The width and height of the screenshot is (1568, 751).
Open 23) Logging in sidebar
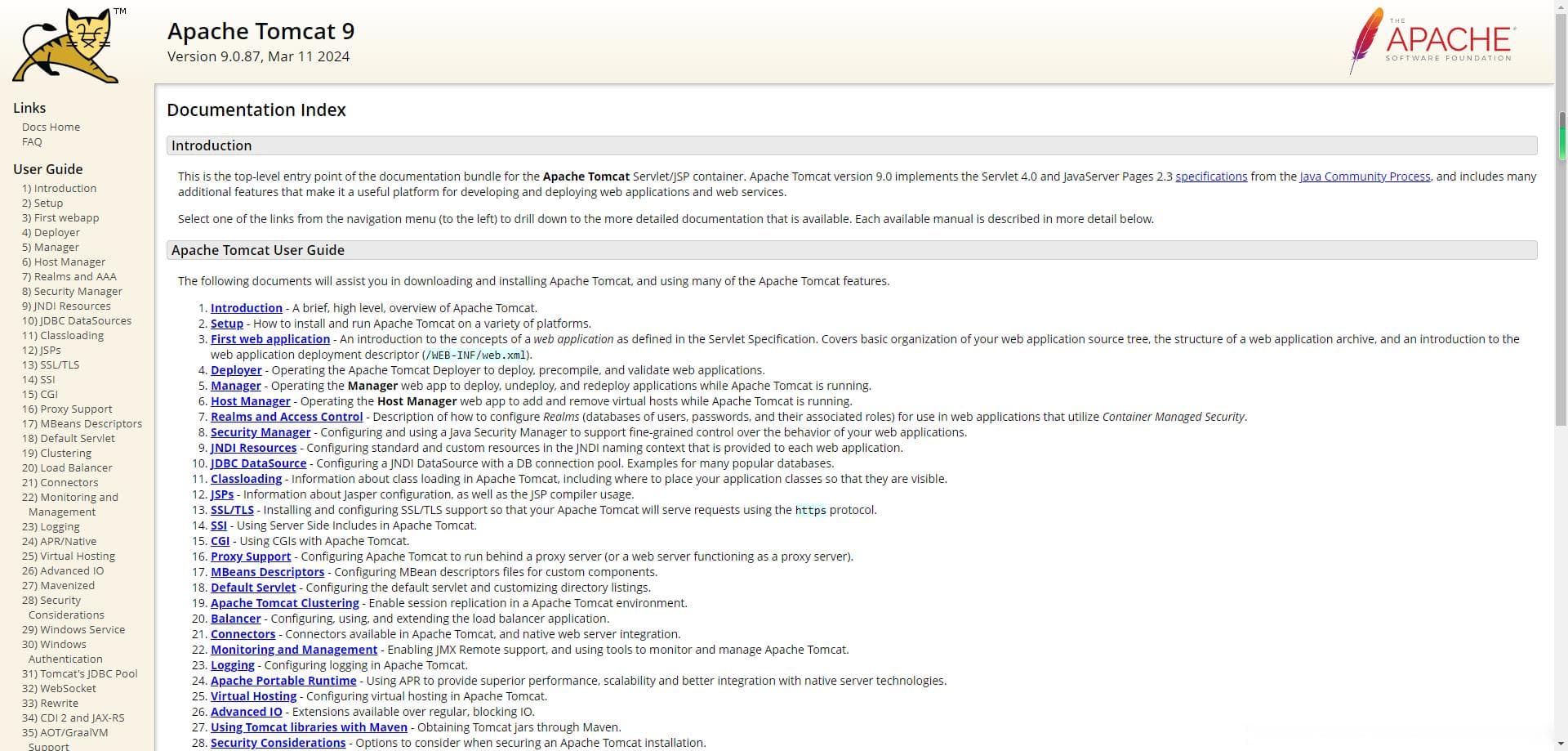(51, 526)
